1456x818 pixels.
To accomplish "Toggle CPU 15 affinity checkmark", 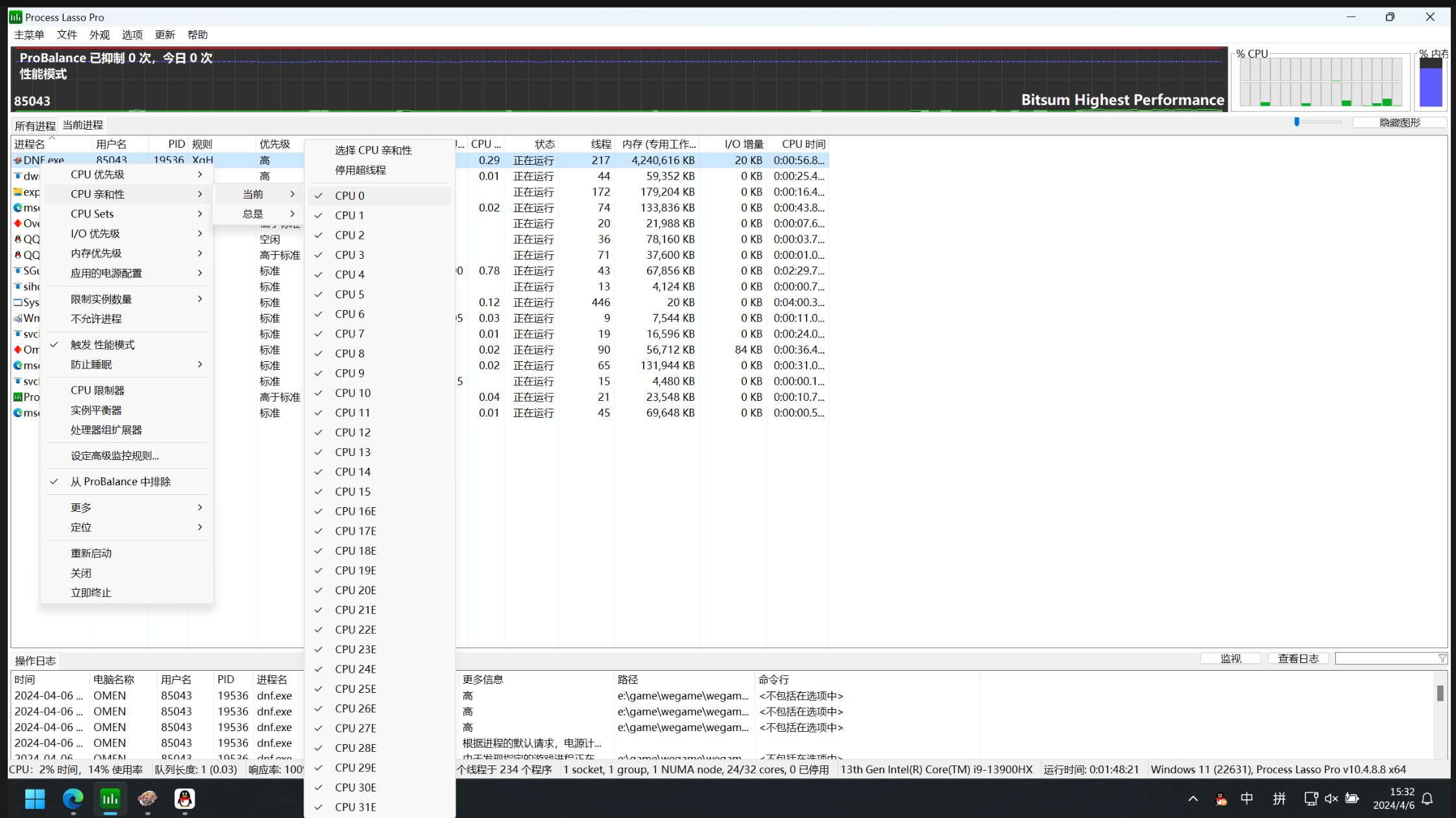I will click(380, 492).
